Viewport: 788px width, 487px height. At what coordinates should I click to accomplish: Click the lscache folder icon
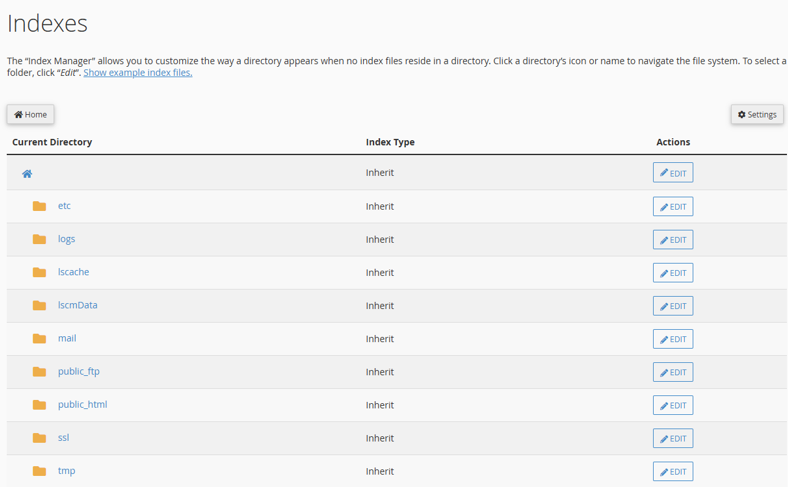point(39,272)
